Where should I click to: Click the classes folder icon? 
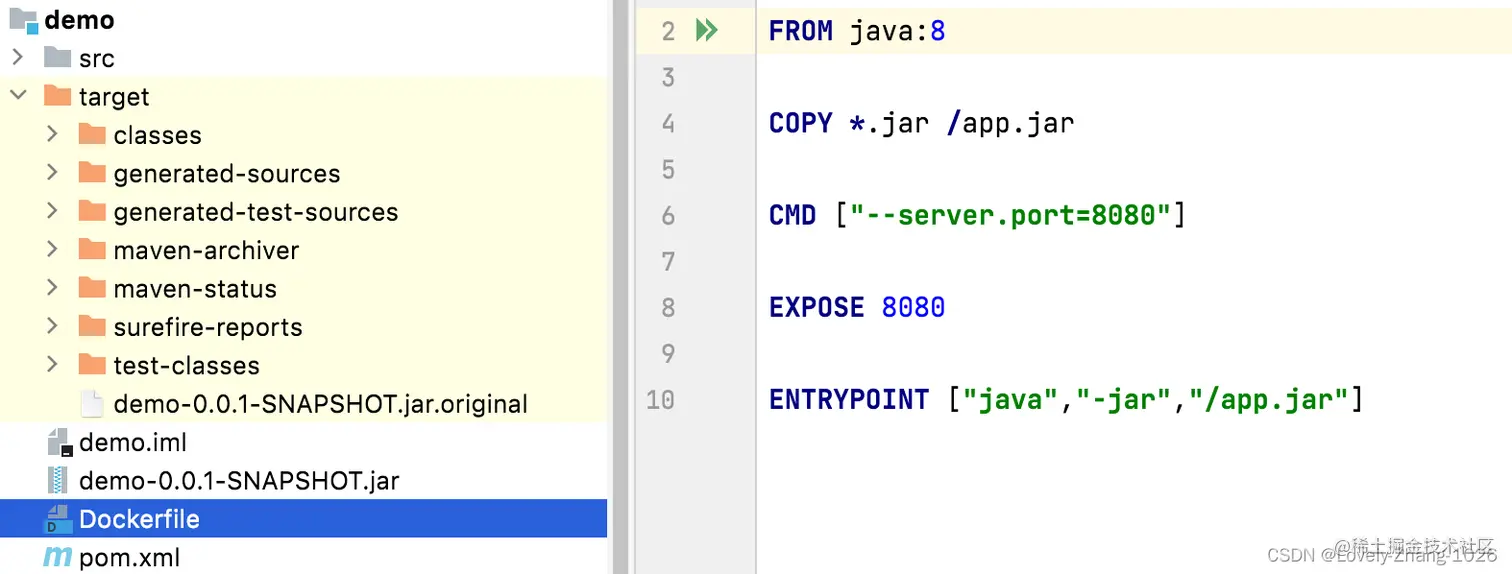click(92, 134)
